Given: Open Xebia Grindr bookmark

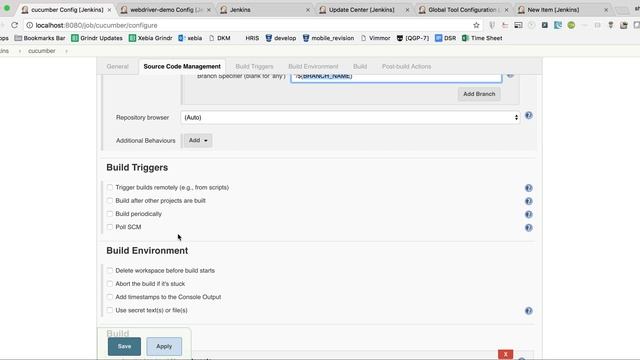Looking at the screenshot, I should point(151,38).
